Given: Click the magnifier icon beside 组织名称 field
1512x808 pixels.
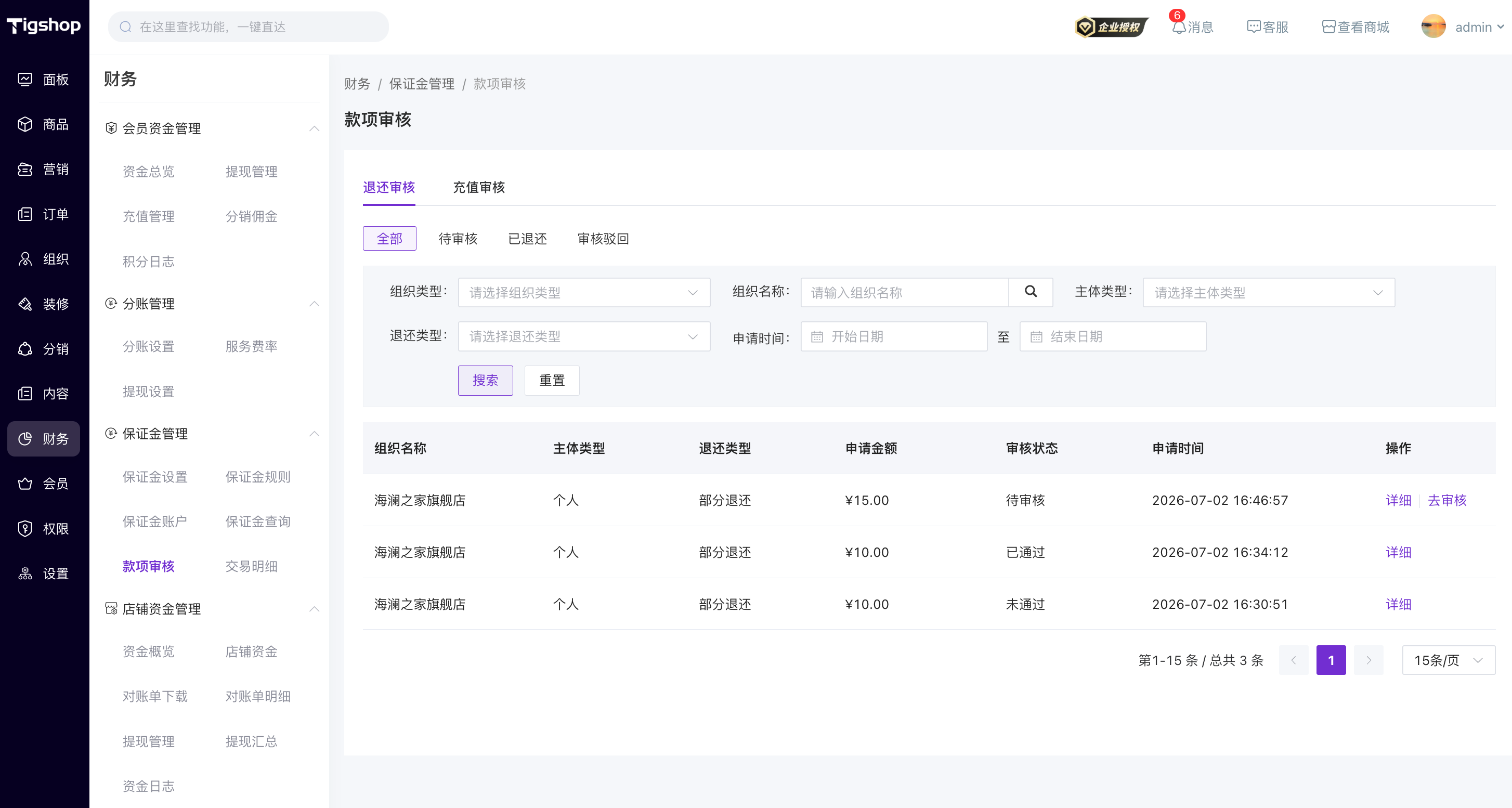Looking at the screenshot, I should pos(1031,292).
